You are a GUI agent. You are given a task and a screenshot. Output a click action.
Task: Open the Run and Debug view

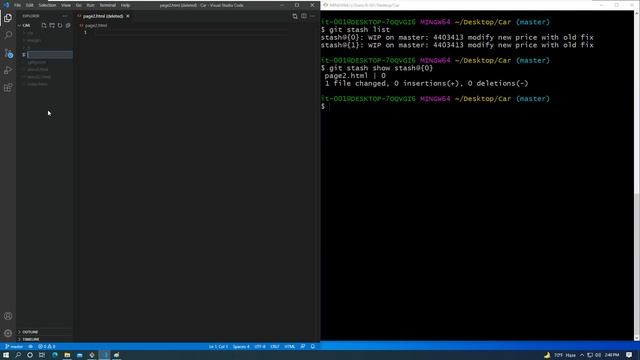coord(8,70)
